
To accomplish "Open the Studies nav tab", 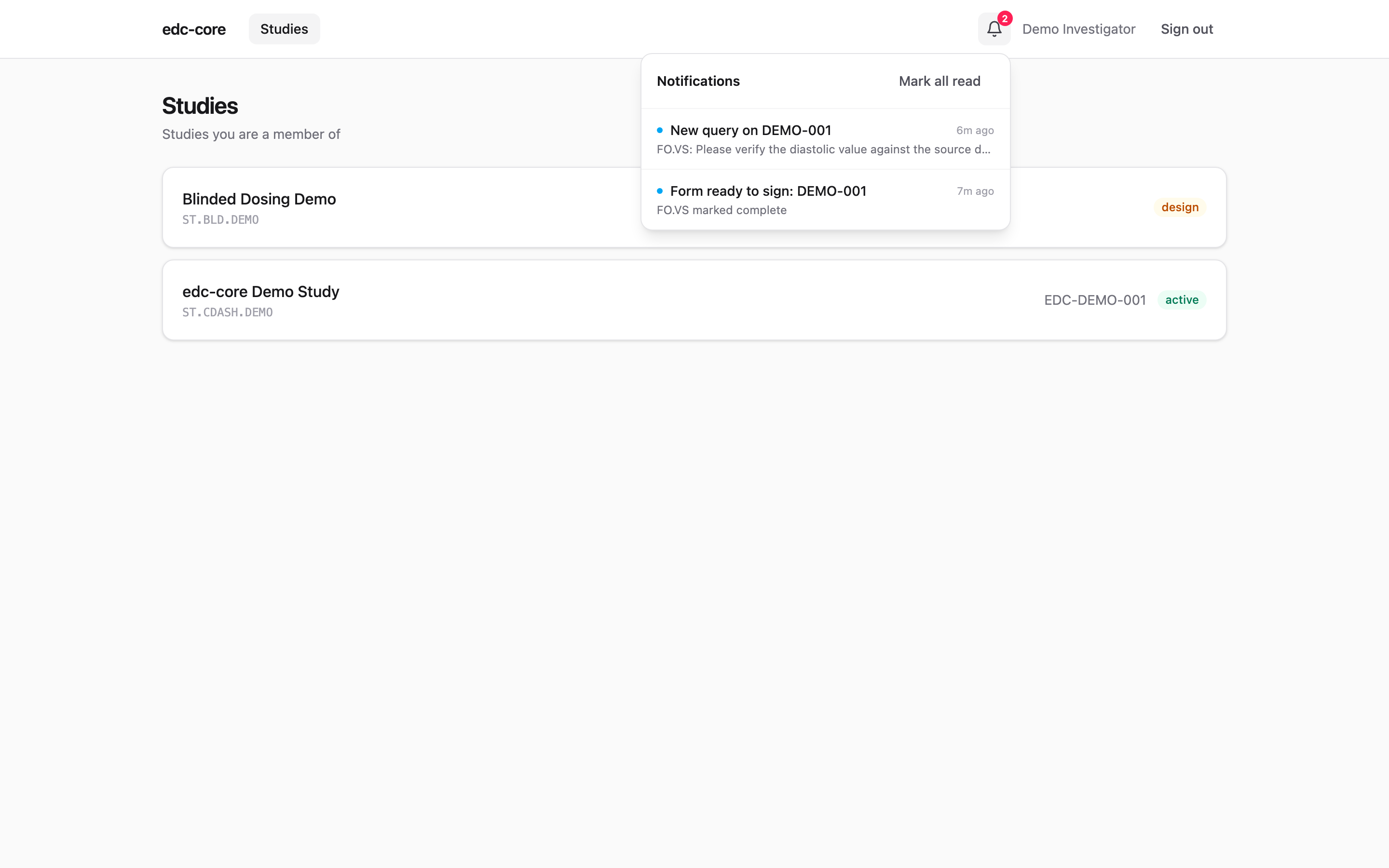I will coord(284,29).
